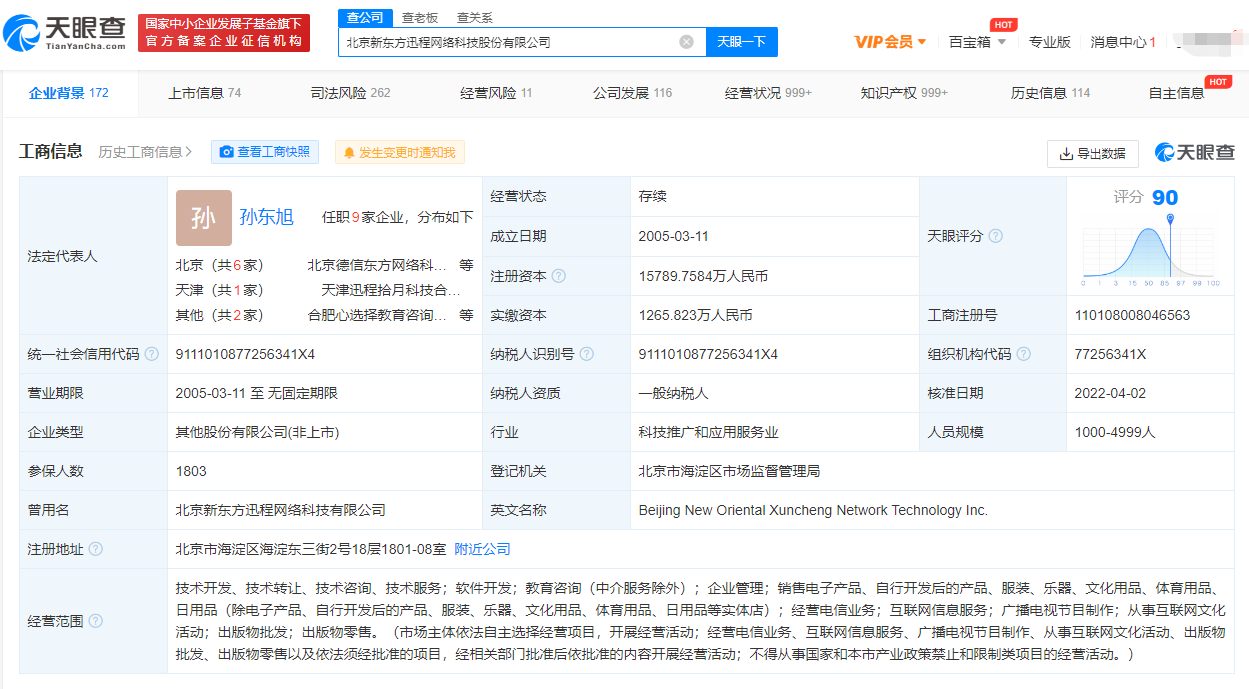Switch to the 上市信息 tab
This screenshot has width=1249, height=689.
click(x=204, y=93)
